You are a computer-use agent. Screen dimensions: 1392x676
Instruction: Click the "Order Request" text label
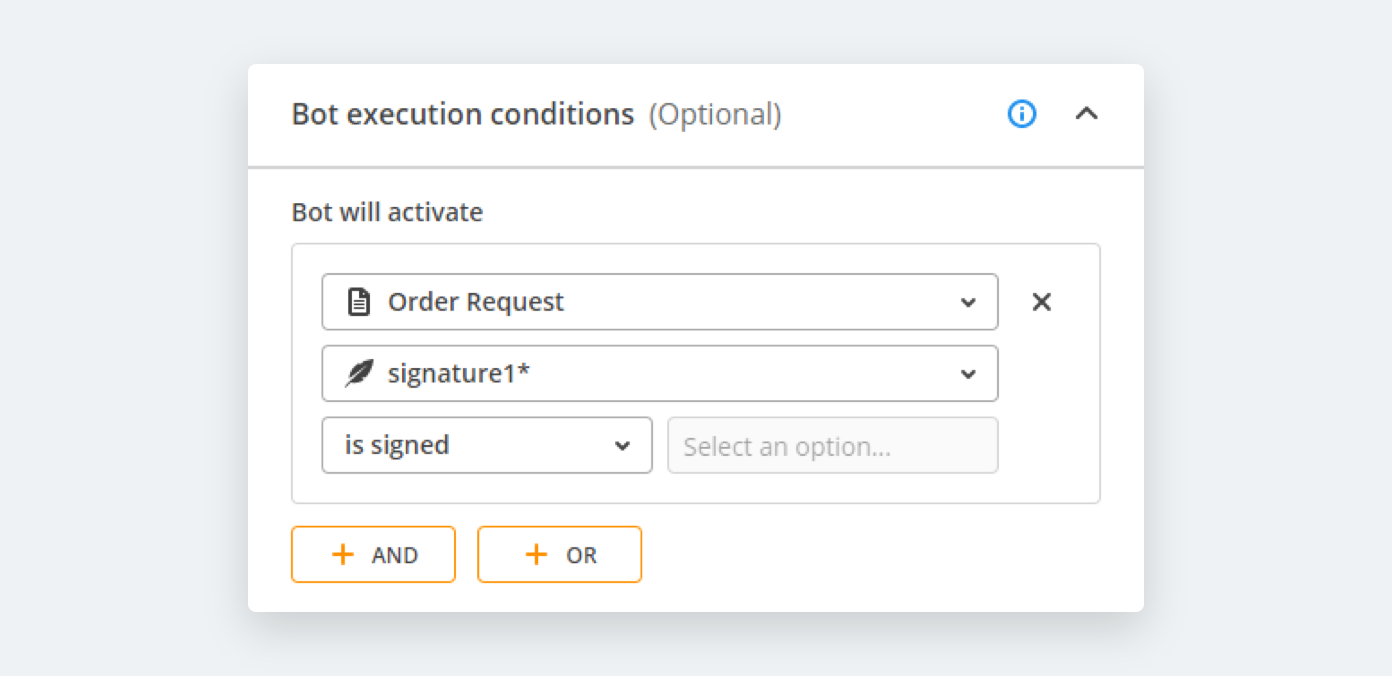476,302
